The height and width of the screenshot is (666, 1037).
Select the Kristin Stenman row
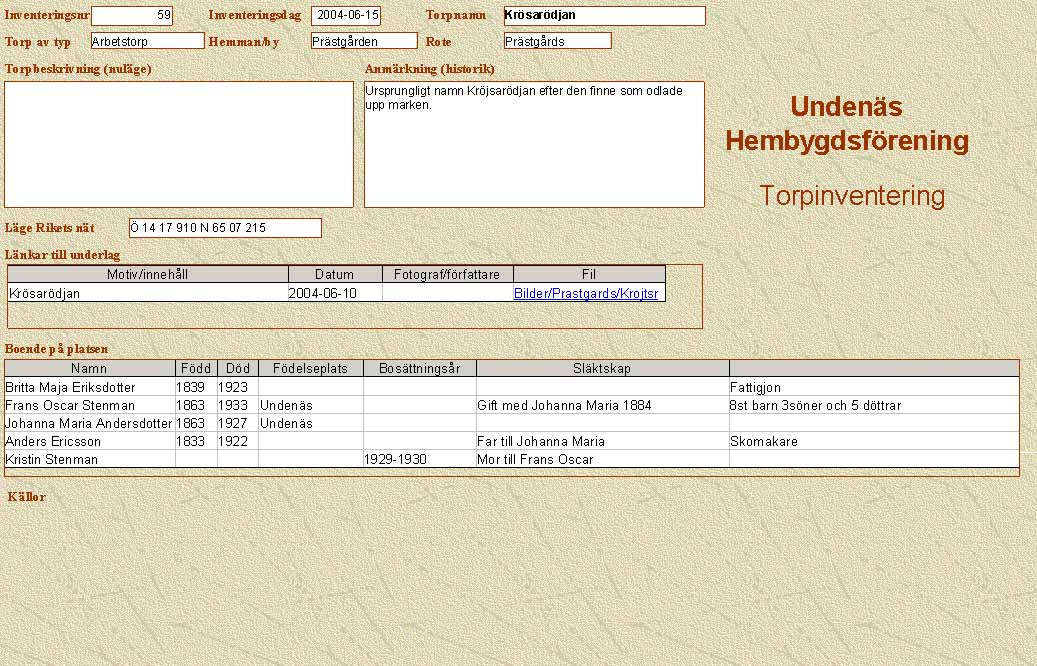(x=52, y=459)
